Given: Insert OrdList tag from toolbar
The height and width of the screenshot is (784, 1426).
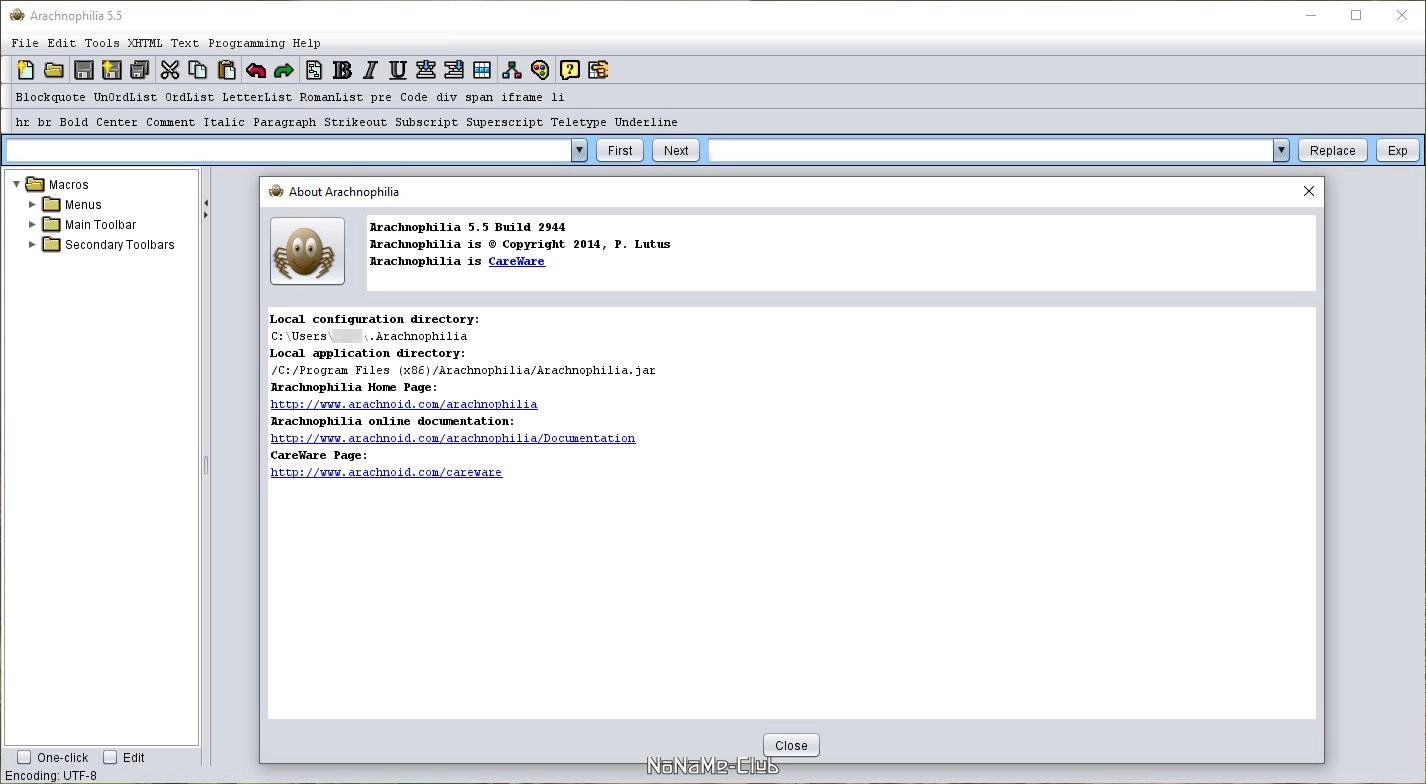Looking at the screenshot, I should [190, 97].
